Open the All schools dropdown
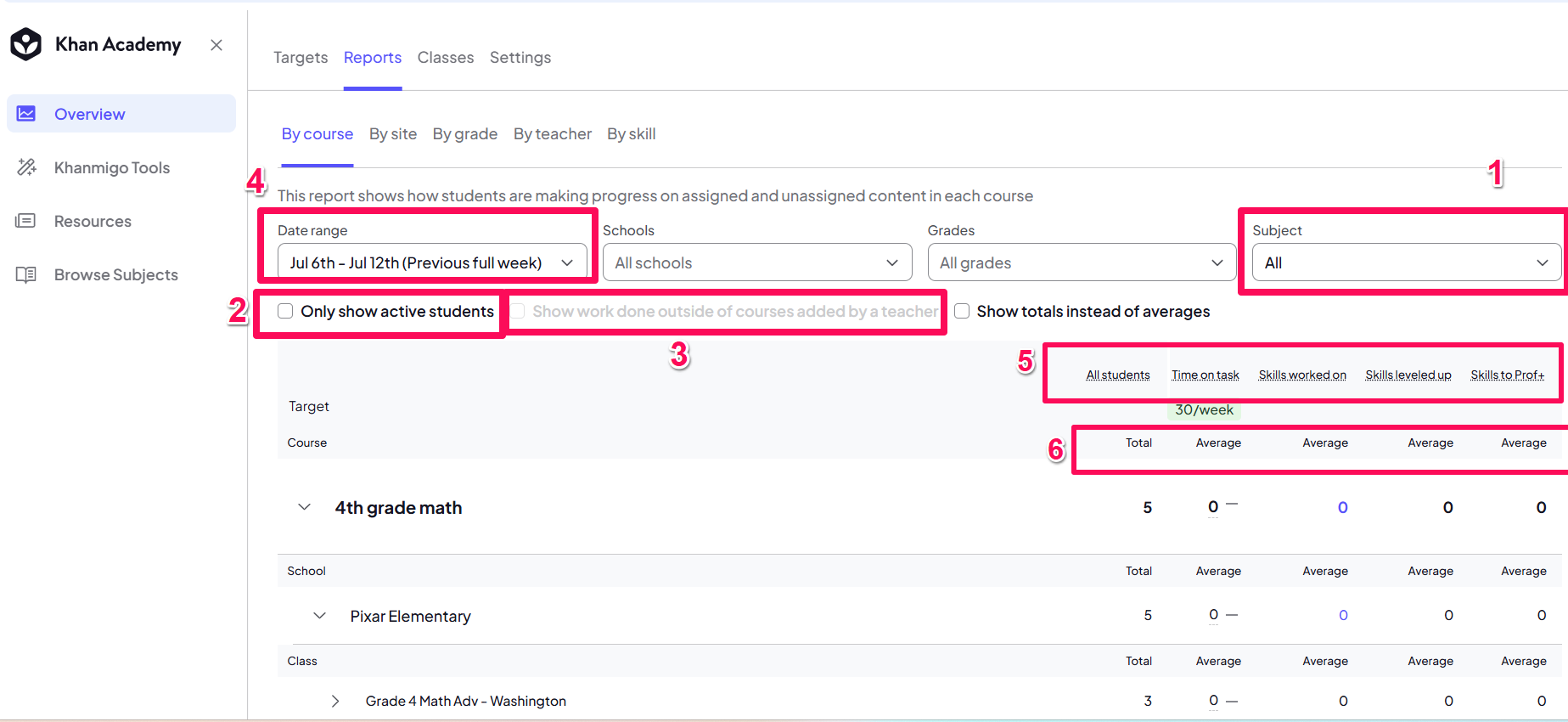Screen dimensions: 1568x722 (757, 262)
